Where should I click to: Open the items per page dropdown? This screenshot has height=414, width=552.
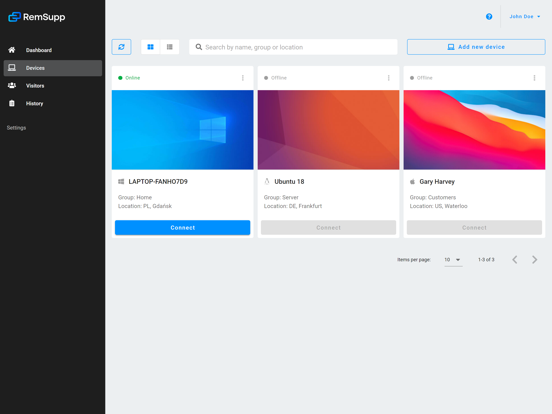tap(453, 260)
